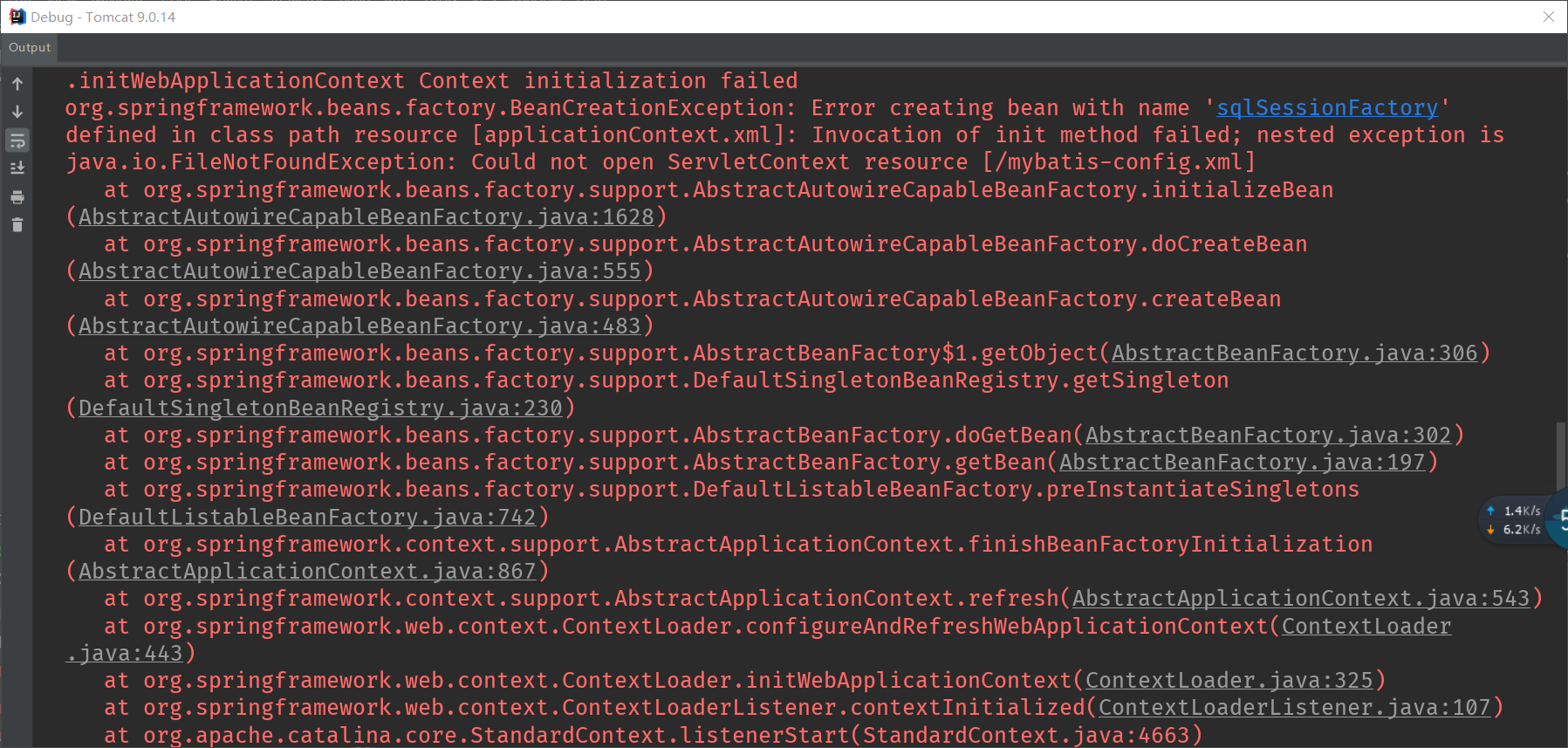Open AbstractAutowireCapableBeanFactory.java:1628 link

(x=366, y=217)
